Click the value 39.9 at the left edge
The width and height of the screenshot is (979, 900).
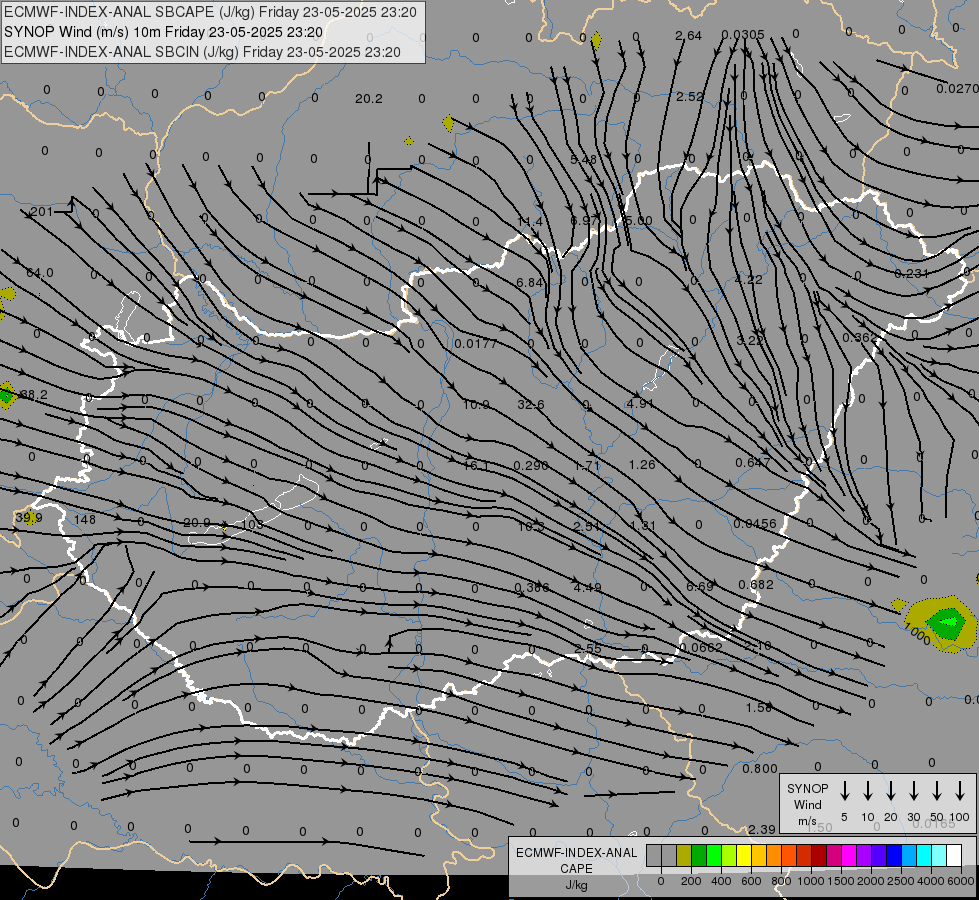pyautogui.click(x=29, y=518)
